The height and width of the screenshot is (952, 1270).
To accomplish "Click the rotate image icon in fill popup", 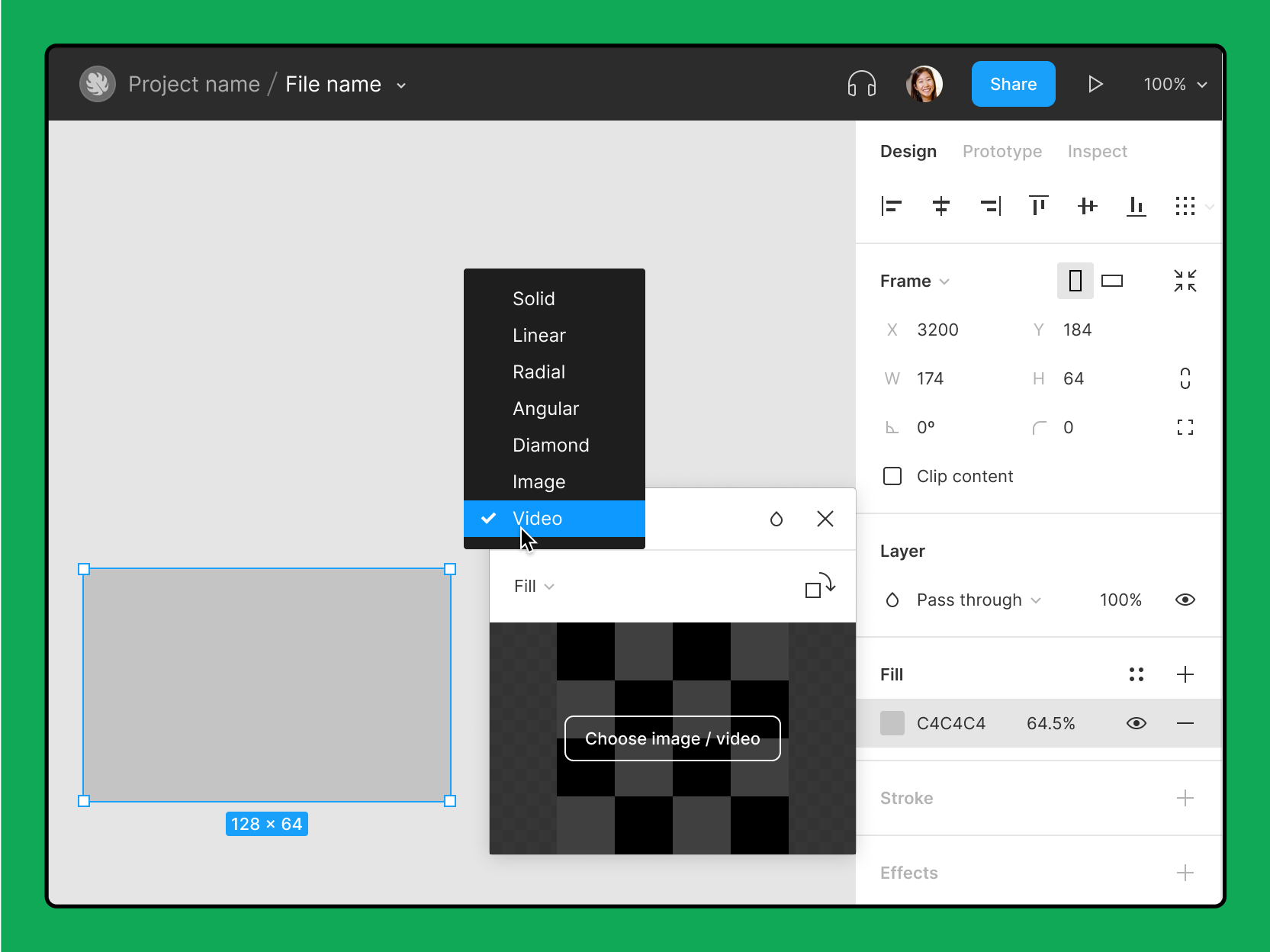I will tap(820, 586).
